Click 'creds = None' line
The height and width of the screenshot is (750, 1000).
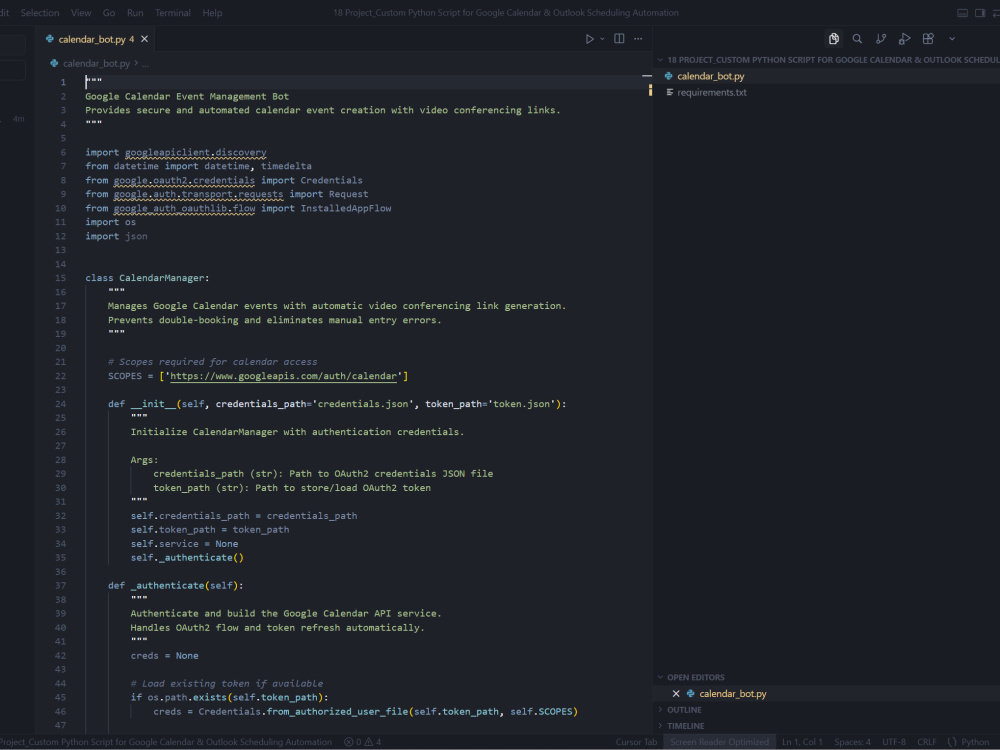tap(165, 656)
